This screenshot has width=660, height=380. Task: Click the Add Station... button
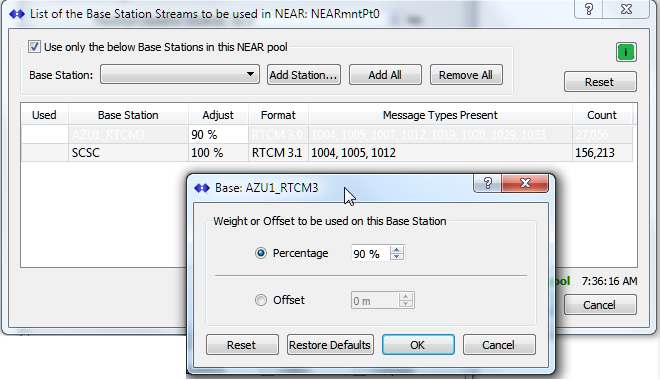(303, 75)
